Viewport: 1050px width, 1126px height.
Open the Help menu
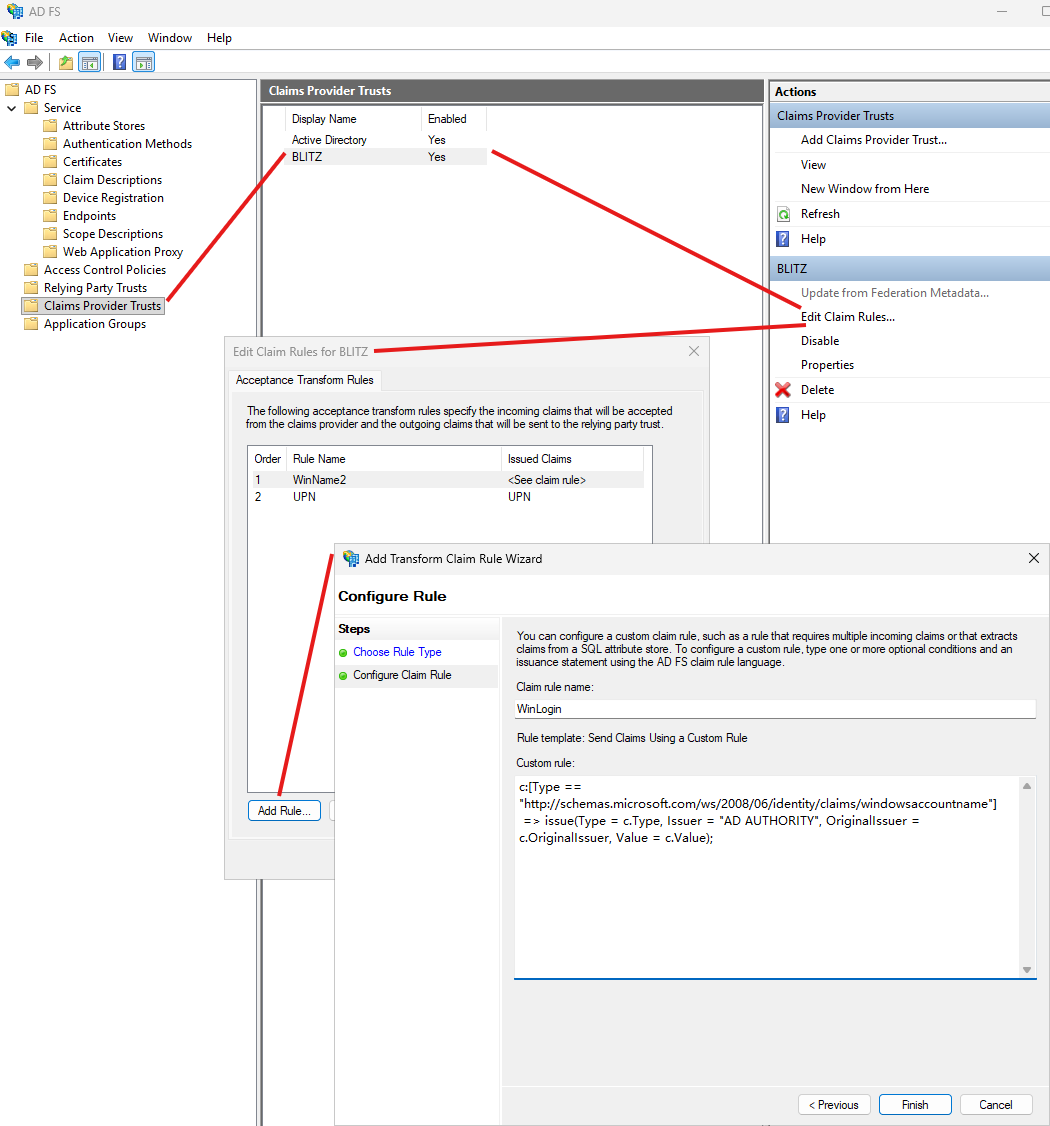219,38
